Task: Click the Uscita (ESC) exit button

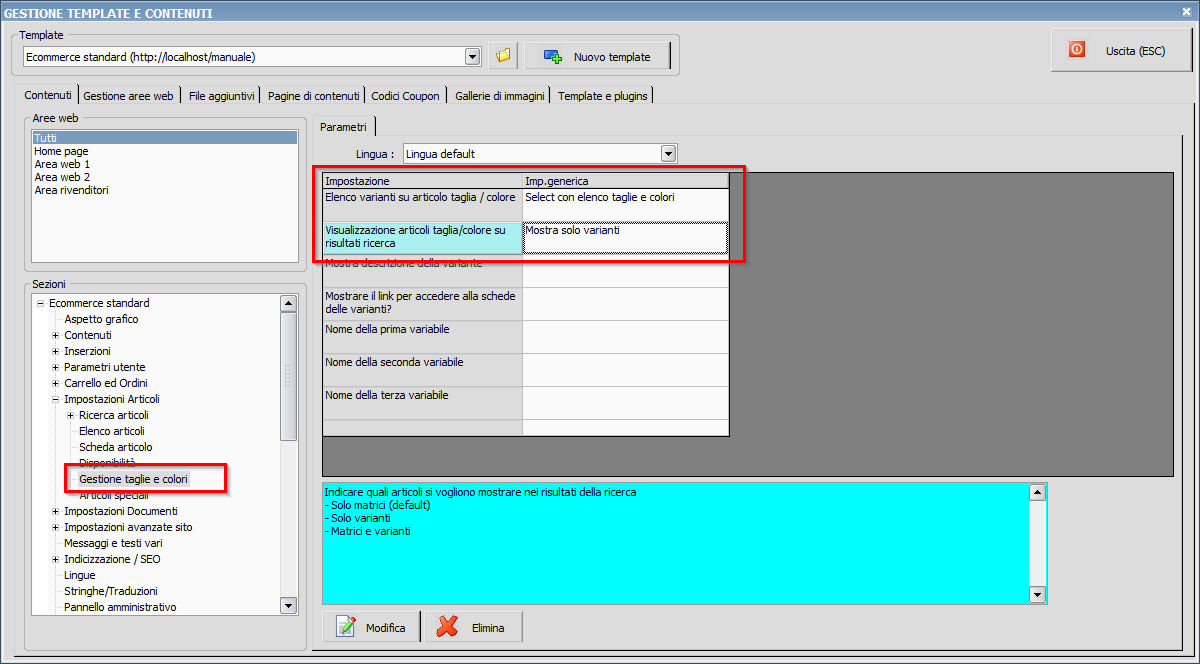Action: pyautogui.click(x=1120, y=50)
